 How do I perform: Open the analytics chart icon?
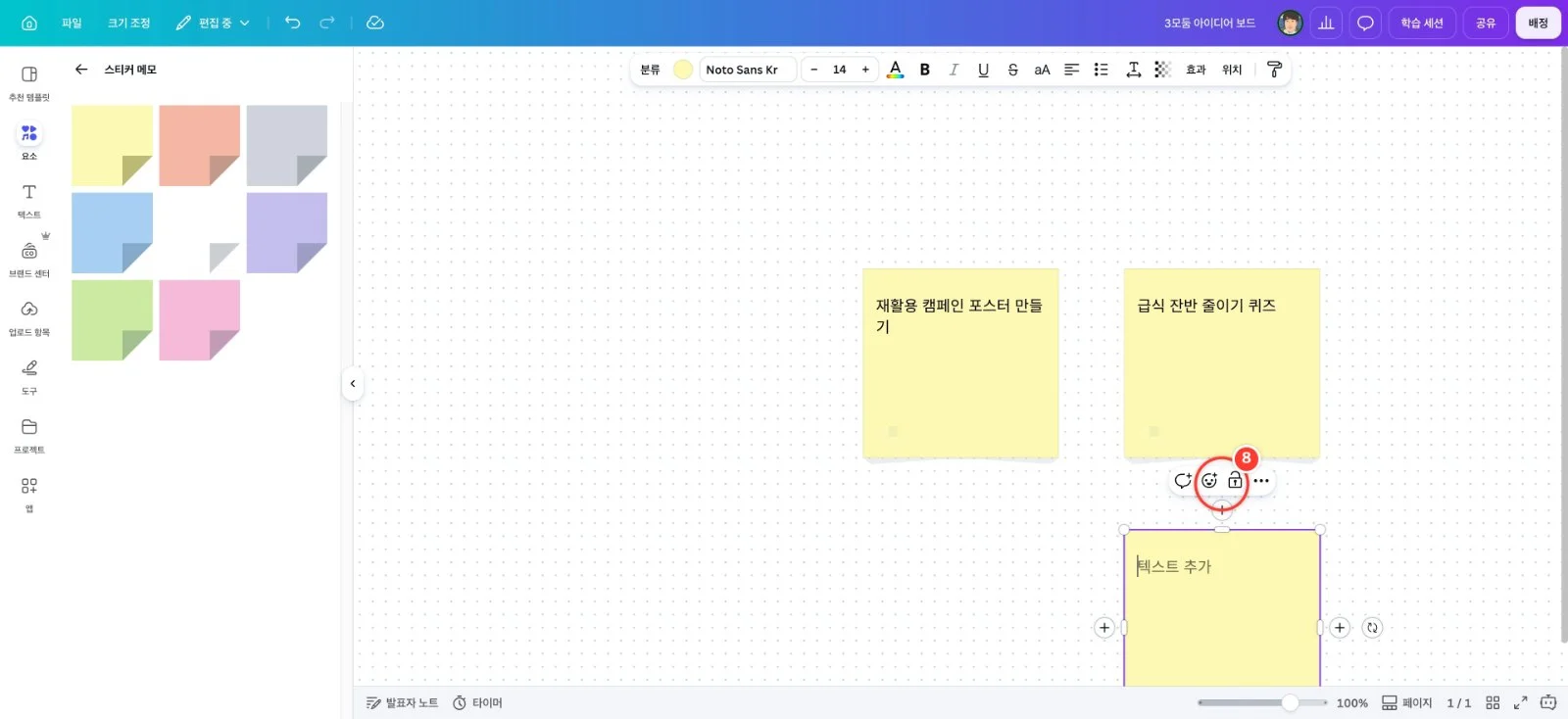pyautogui.click(x=1326, y=23)
